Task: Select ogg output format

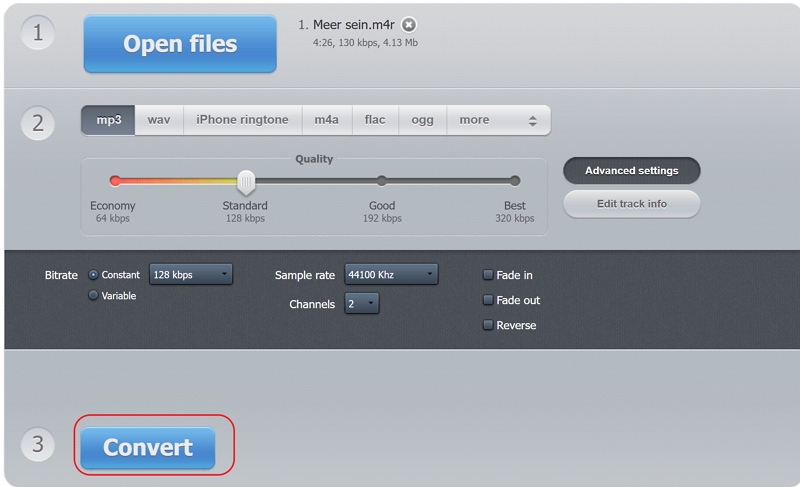Action: 422,120
